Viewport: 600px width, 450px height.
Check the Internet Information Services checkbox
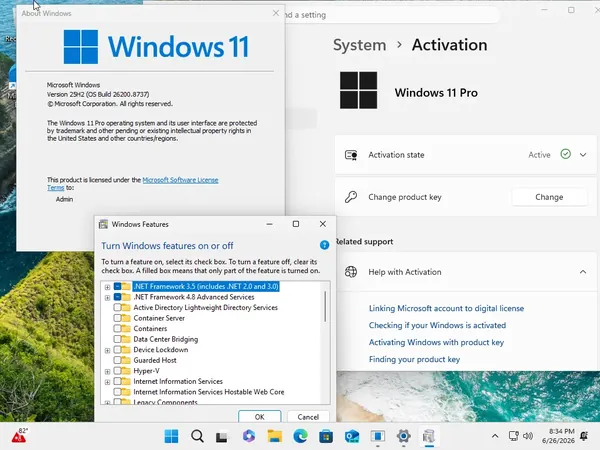[x=117, y=381]
